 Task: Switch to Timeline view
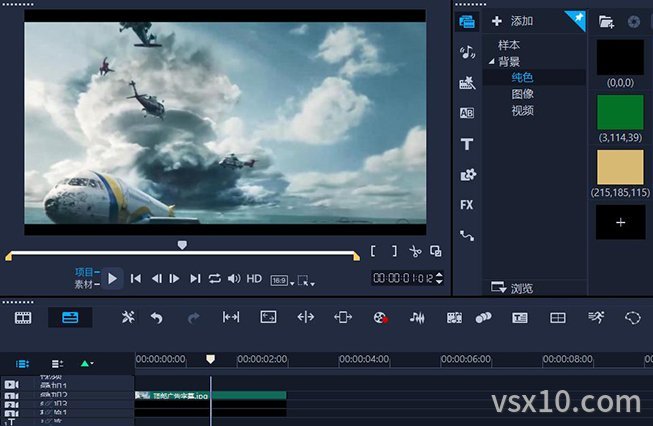pos(70,318)
